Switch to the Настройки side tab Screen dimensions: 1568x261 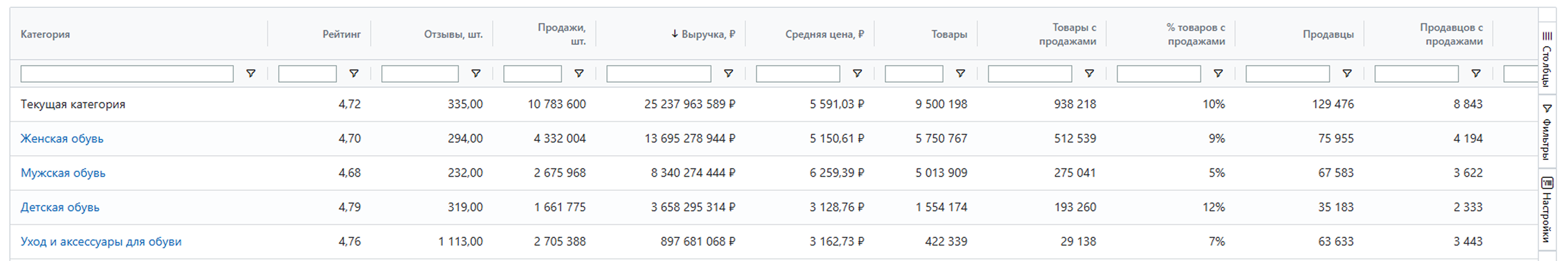tap(1547, 209)
